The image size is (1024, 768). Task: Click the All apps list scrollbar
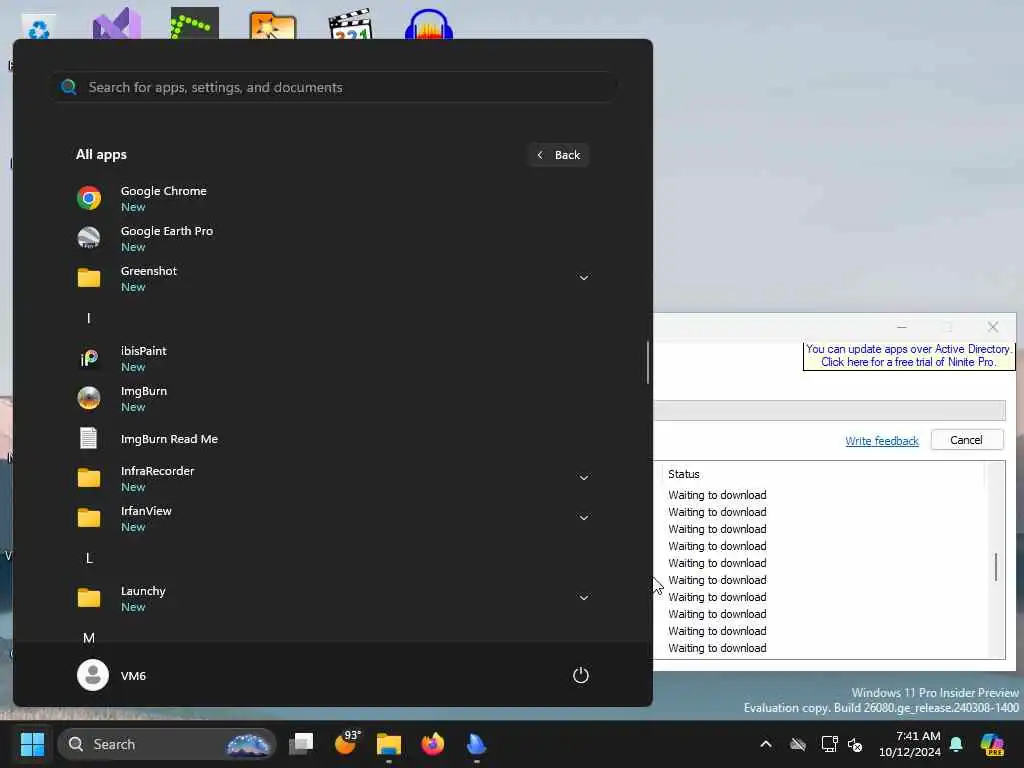coord(648,362)
